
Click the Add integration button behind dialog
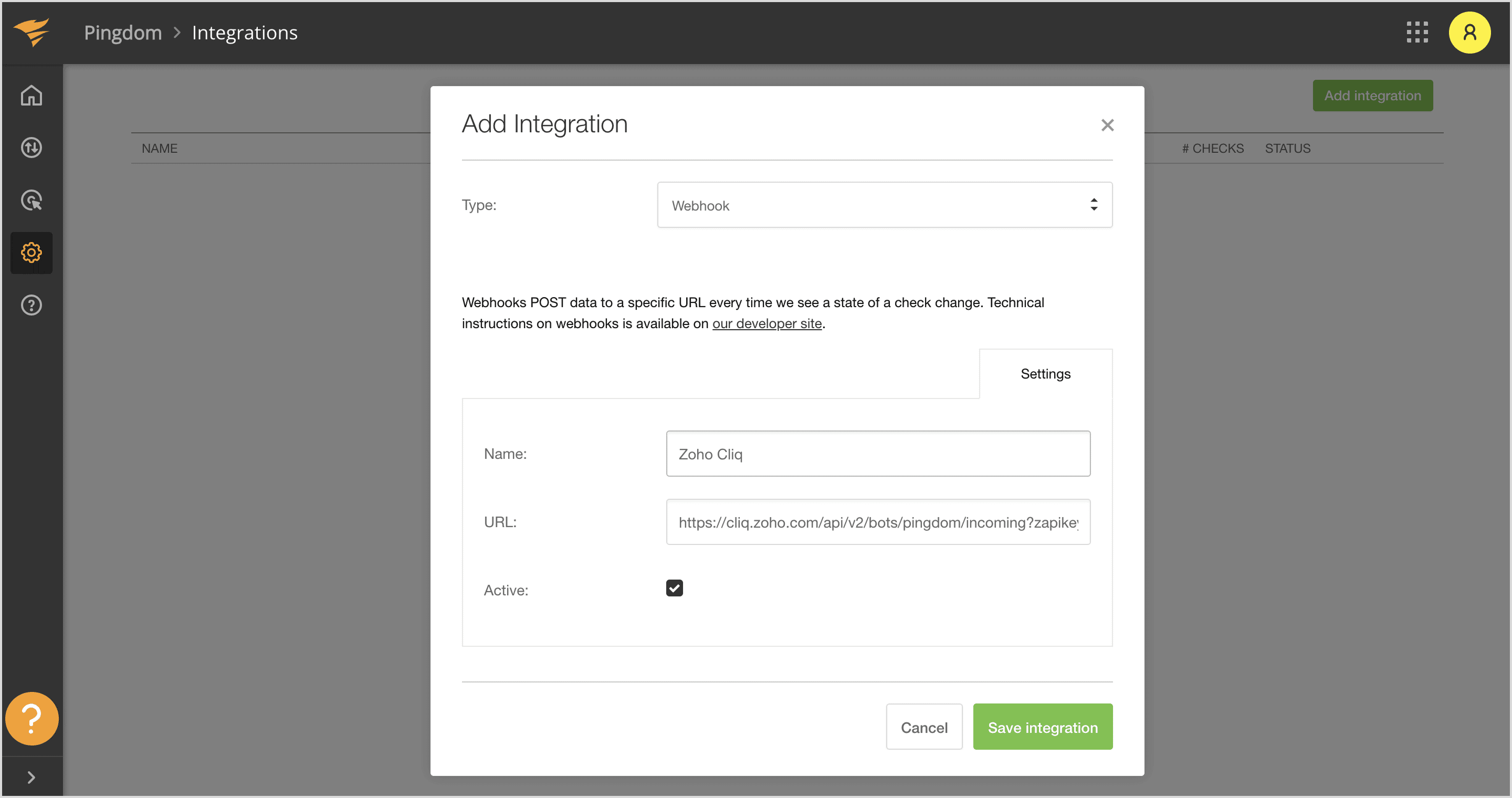1372,96
